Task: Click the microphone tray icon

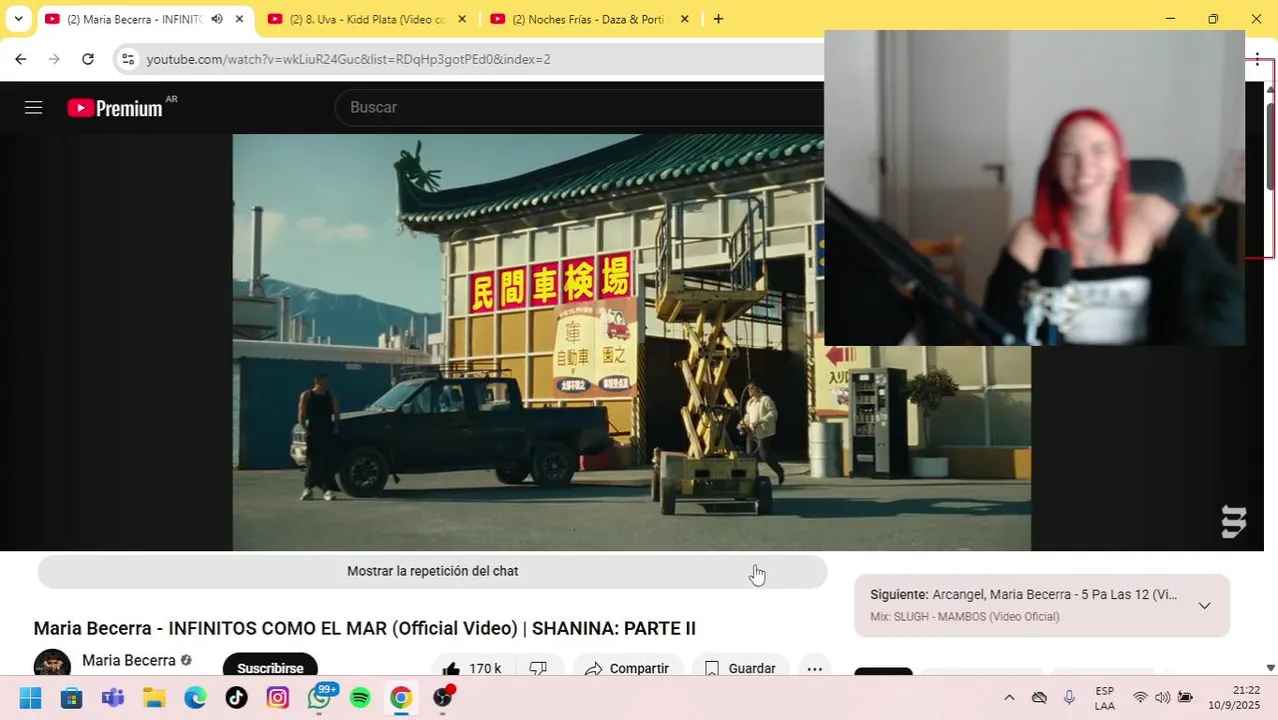Action: [x=1069, y=698]
